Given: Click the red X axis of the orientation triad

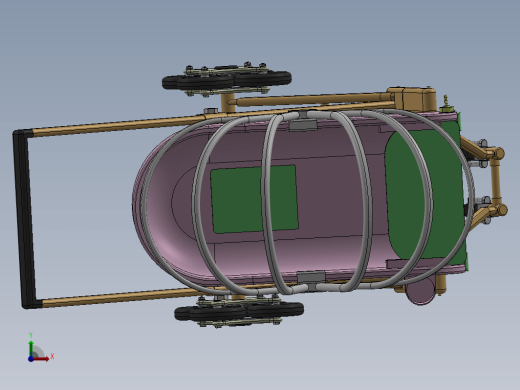Looking at the screenshot, I should [x=41, y=359].
